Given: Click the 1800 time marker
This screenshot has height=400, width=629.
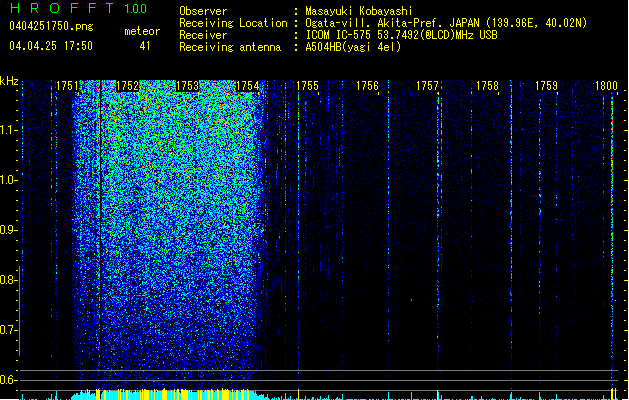Looking at the screenshot, I should tap(606, 86).
